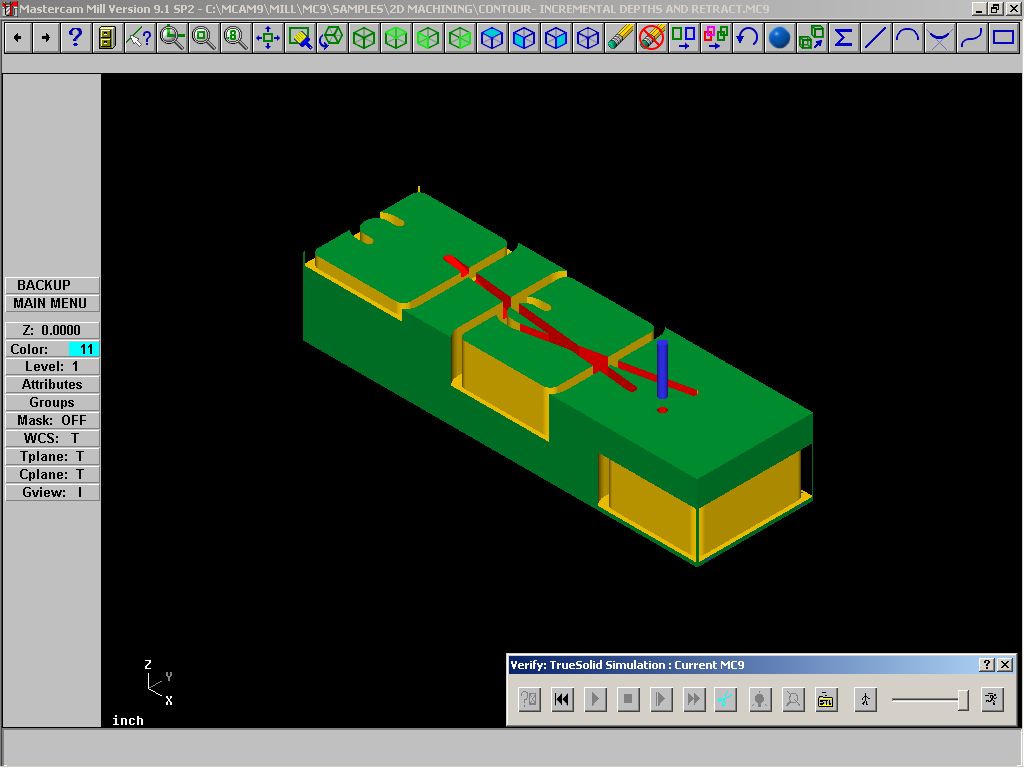
Task: Play the Verify simulation
Action: [x=595, y=699]
